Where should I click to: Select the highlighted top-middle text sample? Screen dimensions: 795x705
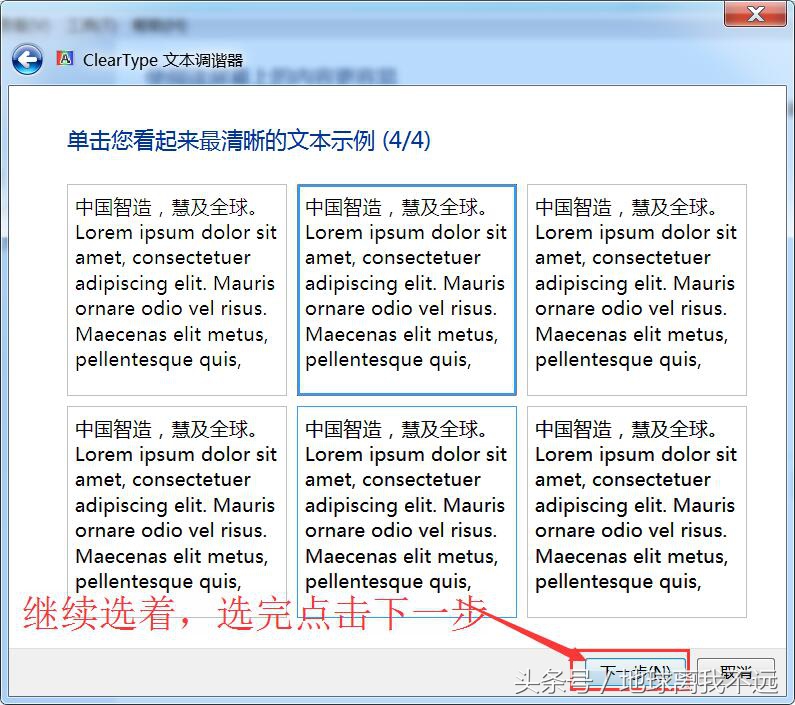click(x=407, y=290)
